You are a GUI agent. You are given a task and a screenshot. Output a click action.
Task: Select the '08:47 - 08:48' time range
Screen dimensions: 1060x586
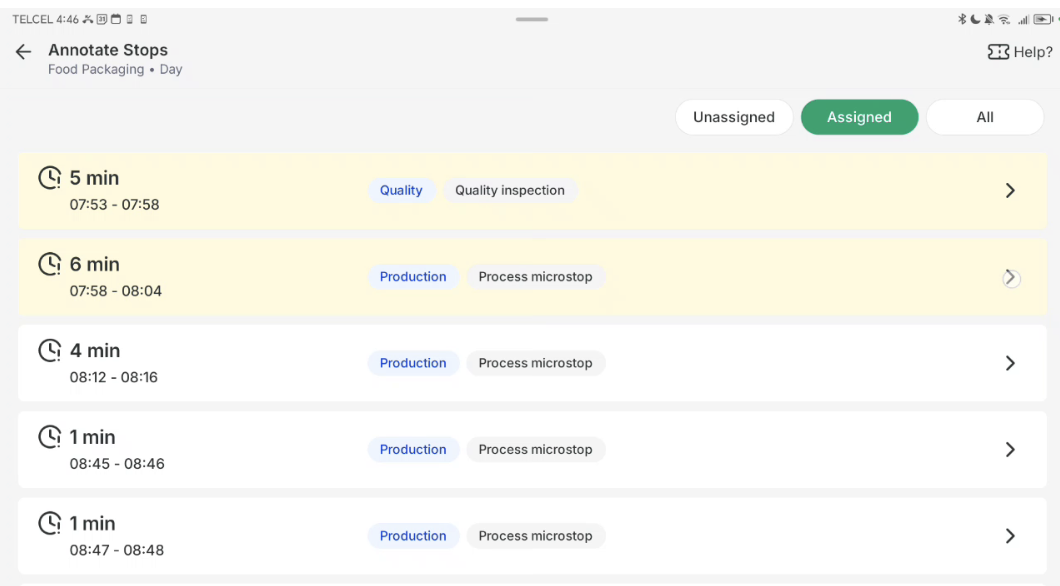pyautogui.click(x=116, y=551)
